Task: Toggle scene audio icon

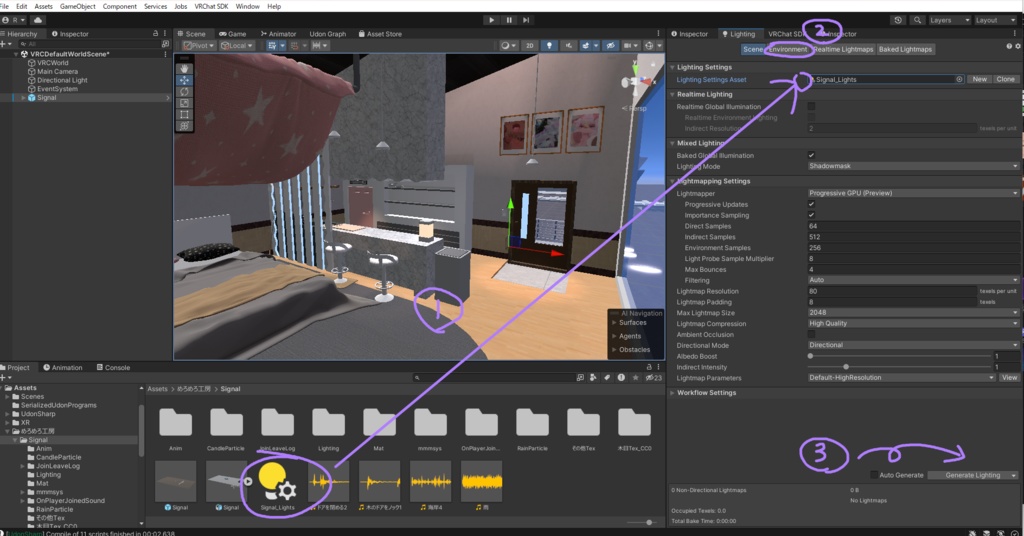Action: point(568,46)
